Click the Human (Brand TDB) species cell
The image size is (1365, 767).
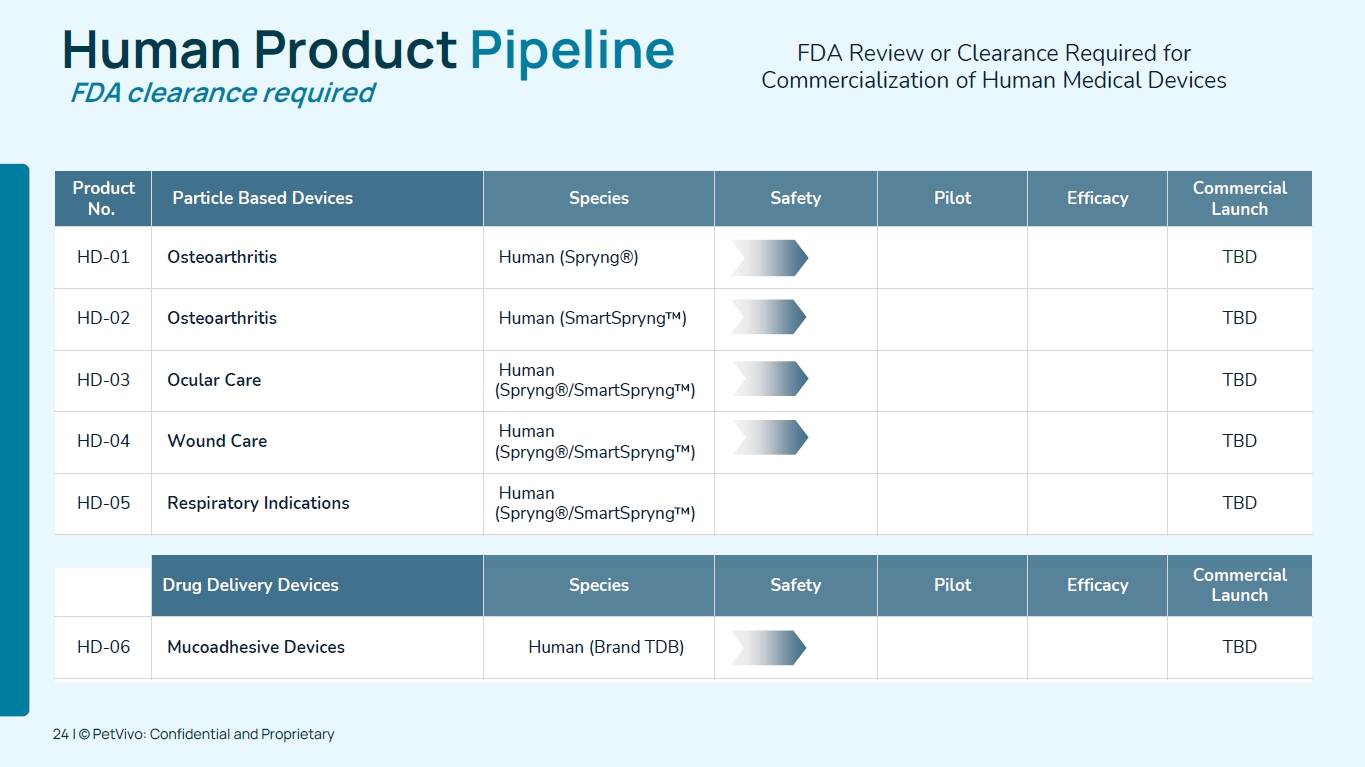tap(606, 647)
